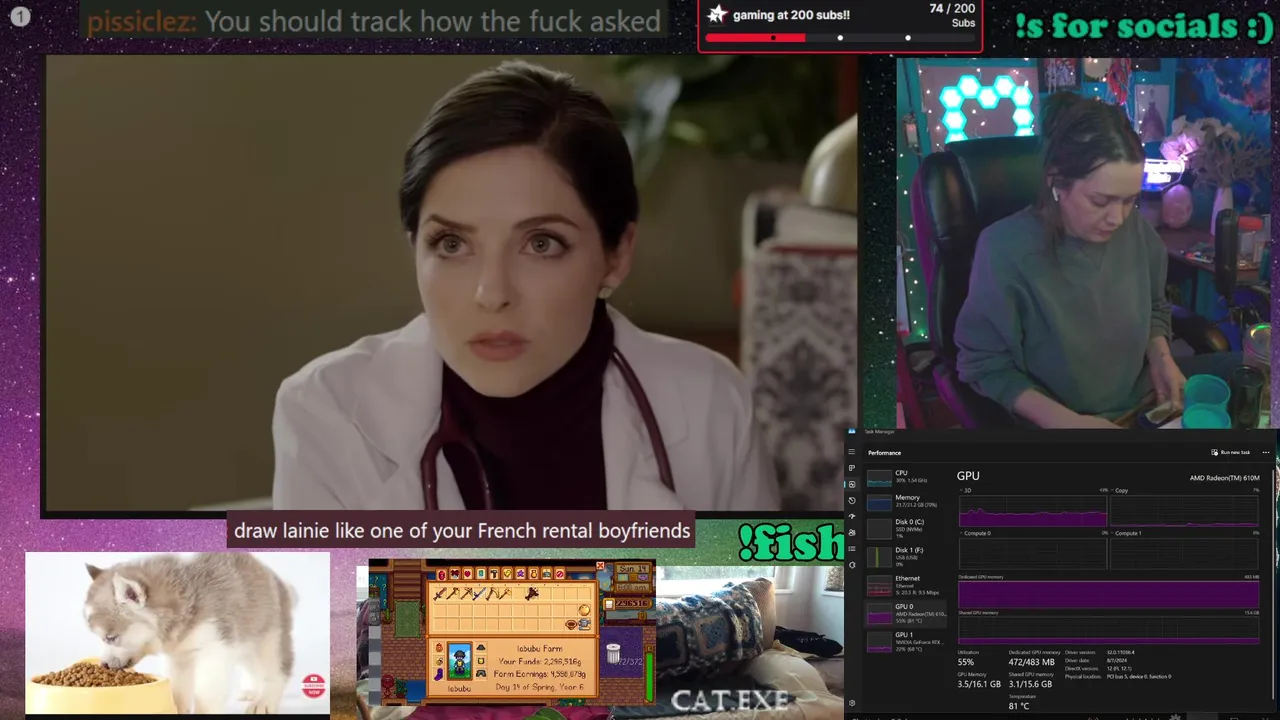The height and width of the screenshot is (720, 1280).
Task: Select CPU in performance list
Action: click(905, 477)
